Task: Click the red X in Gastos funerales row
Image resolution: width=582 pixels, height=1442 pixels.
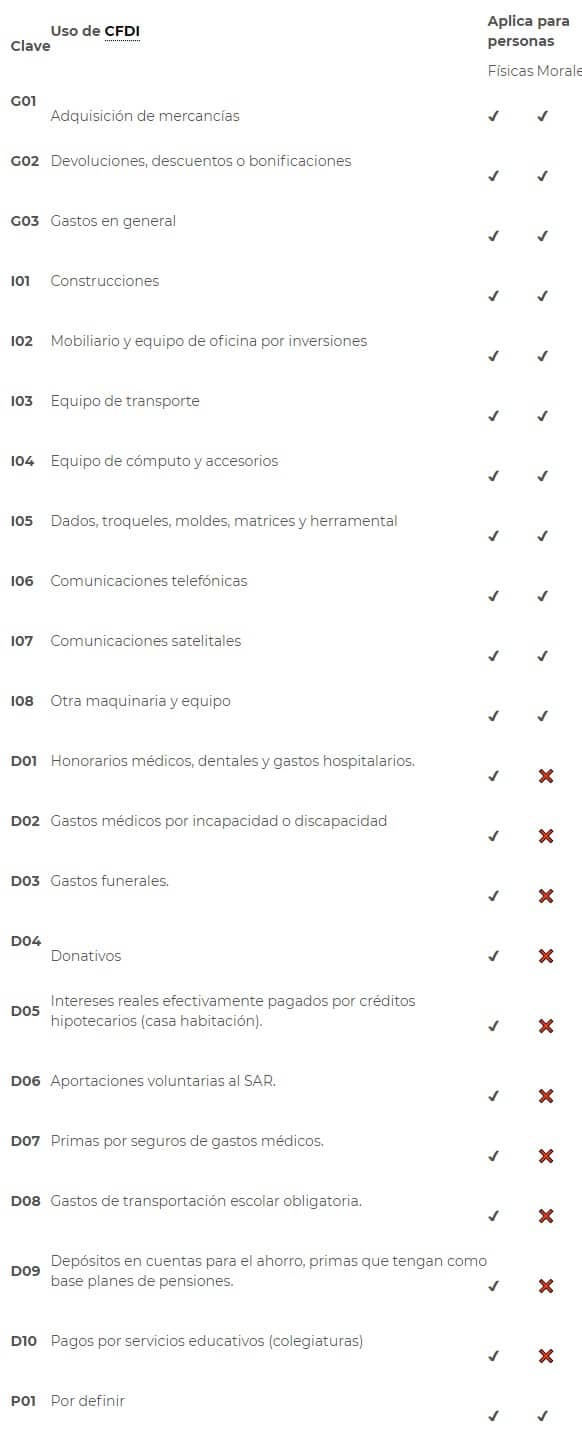Action: [x=546, y=896]
